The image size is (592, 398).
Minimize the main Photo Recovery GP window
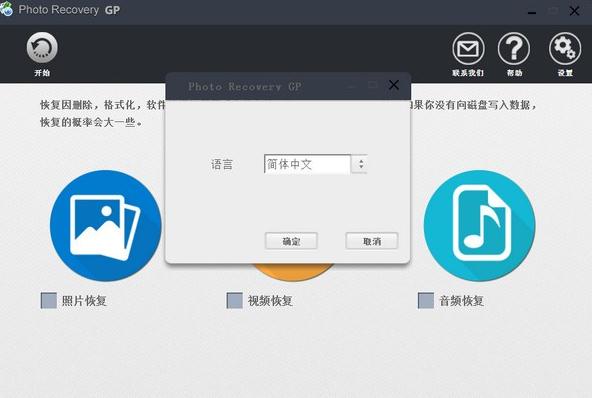tap(532, 12)
